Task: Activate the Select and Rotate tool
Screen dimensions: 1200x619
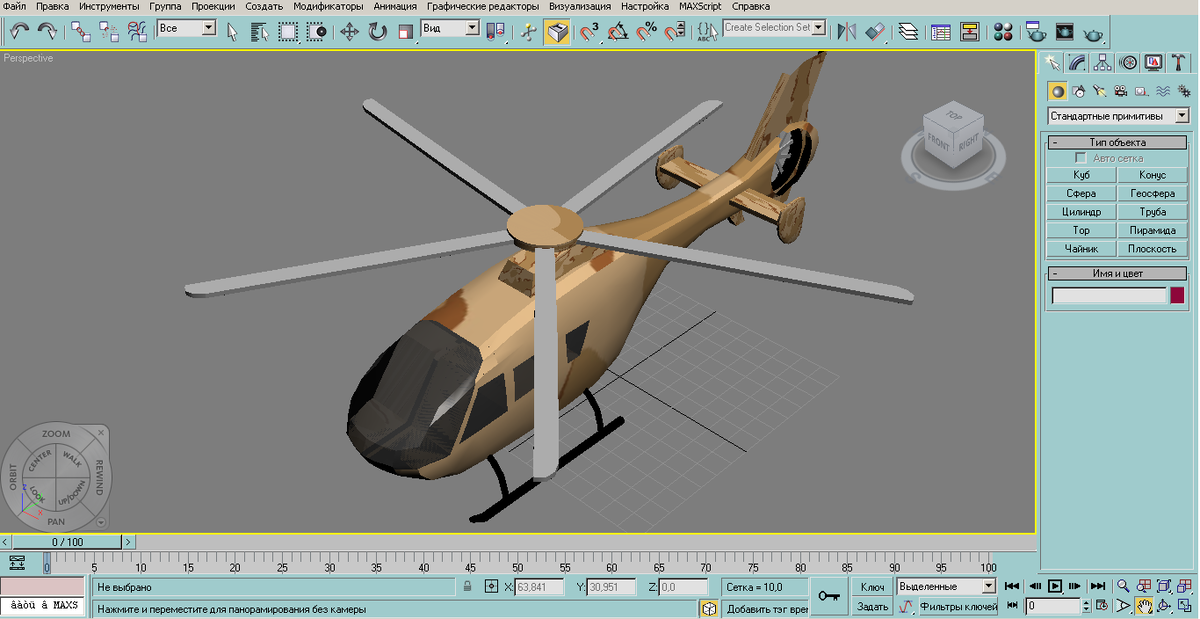Action: 377,31
